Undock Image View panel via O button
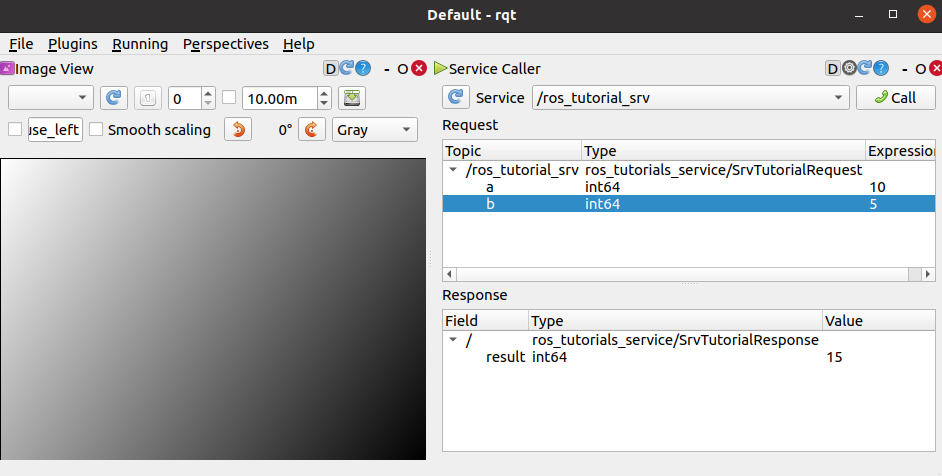 tap(403, 69)
